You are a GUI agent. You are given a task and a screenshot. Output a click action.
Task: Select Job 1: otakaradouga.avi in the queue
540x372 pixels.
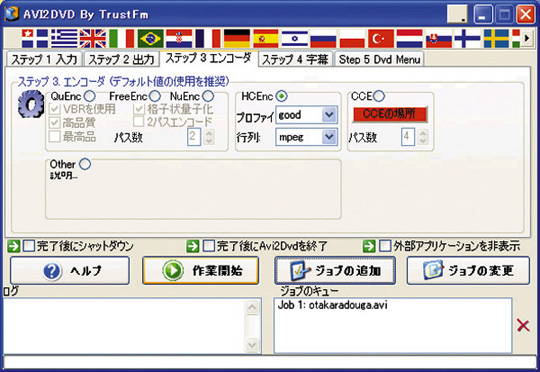(x=332, y=305)
